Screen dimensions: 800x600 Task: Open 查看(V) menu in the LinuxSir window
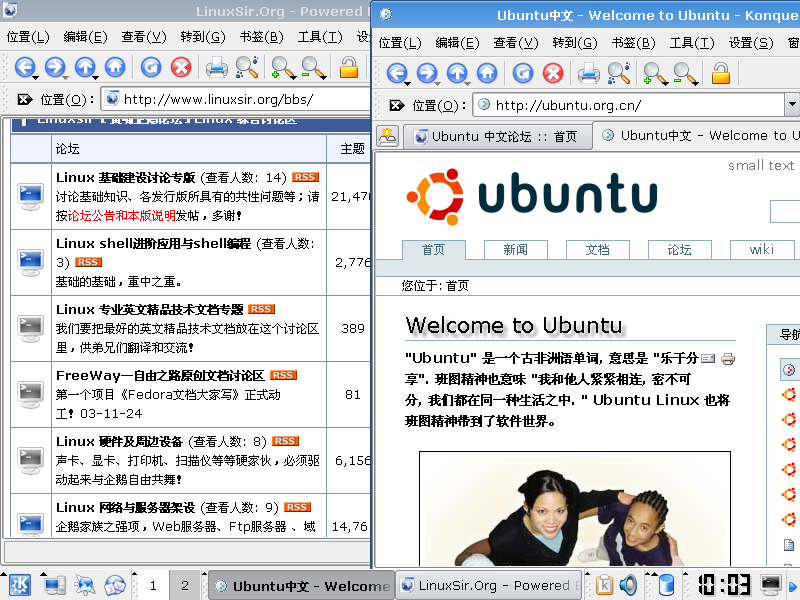(144, 37)
